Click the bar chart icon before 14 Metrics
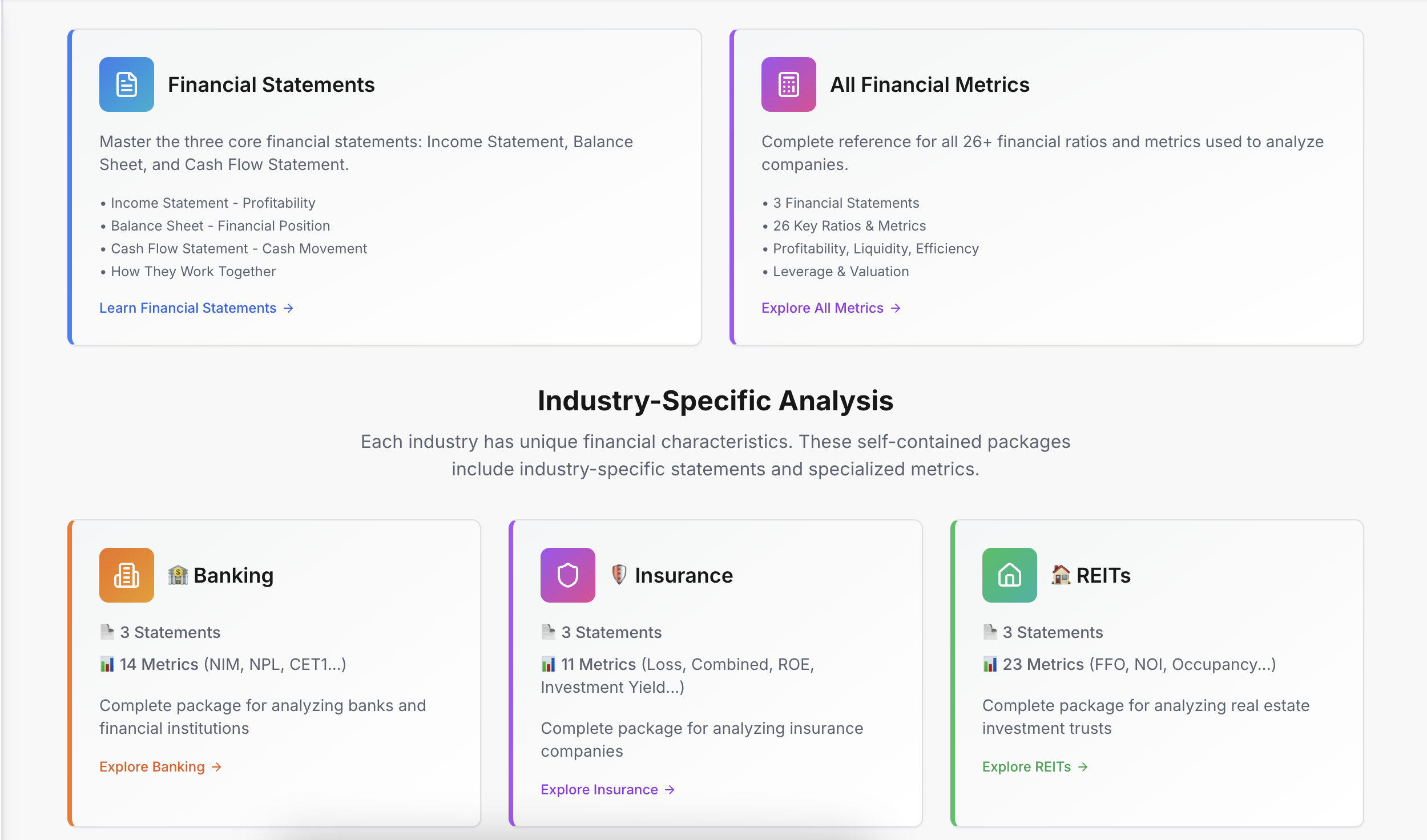The height and width of the screenshot is (840, 1427). tap(106, 664)
